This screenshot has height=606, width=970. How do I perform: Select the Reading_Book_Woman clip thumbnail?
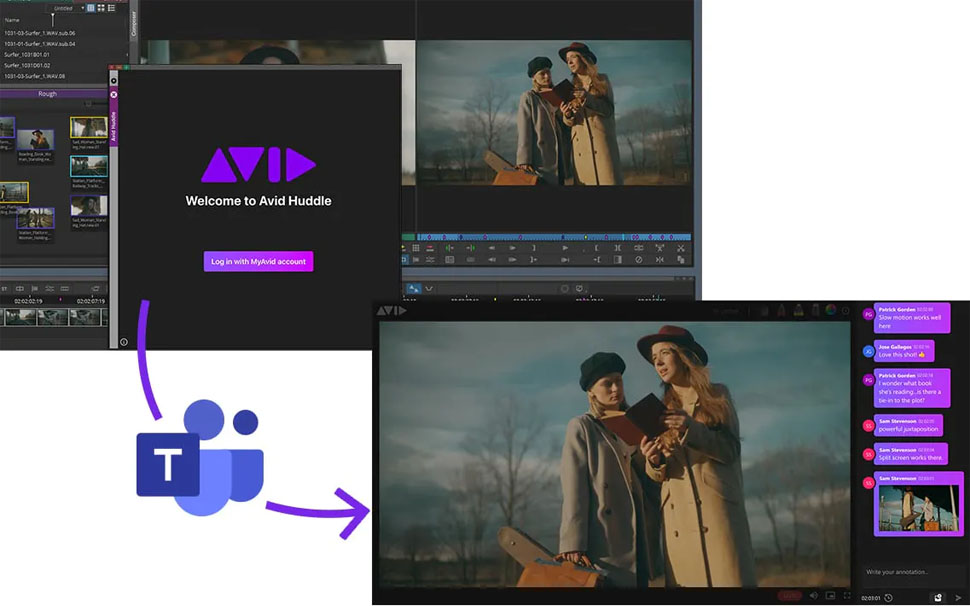tap(35, 140)
